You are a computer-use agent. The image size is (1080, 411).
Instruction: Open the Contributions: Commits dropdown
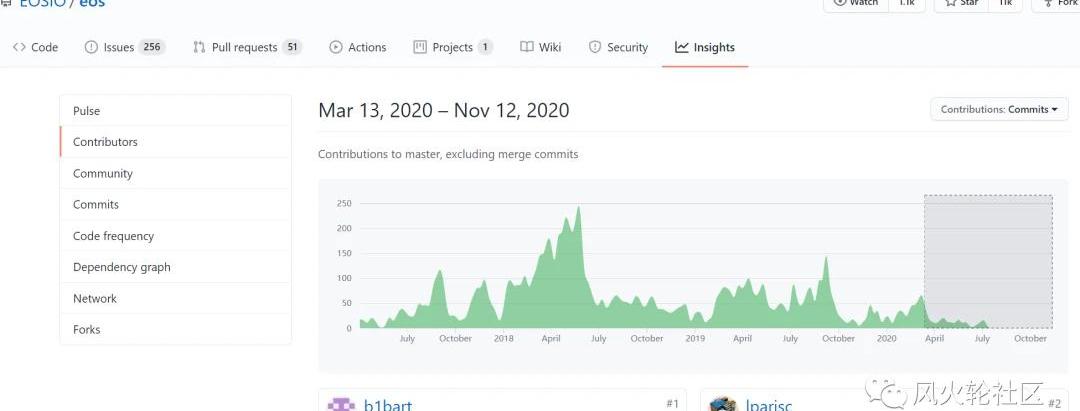click(x=998, y=109)
